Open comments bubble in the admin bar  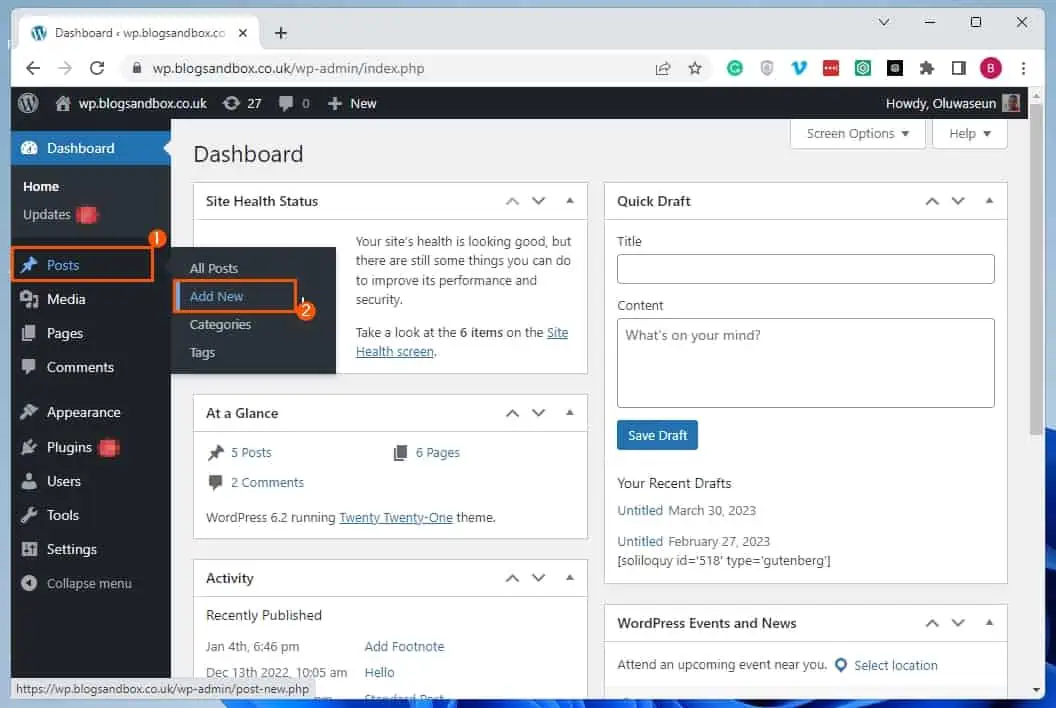286,103
